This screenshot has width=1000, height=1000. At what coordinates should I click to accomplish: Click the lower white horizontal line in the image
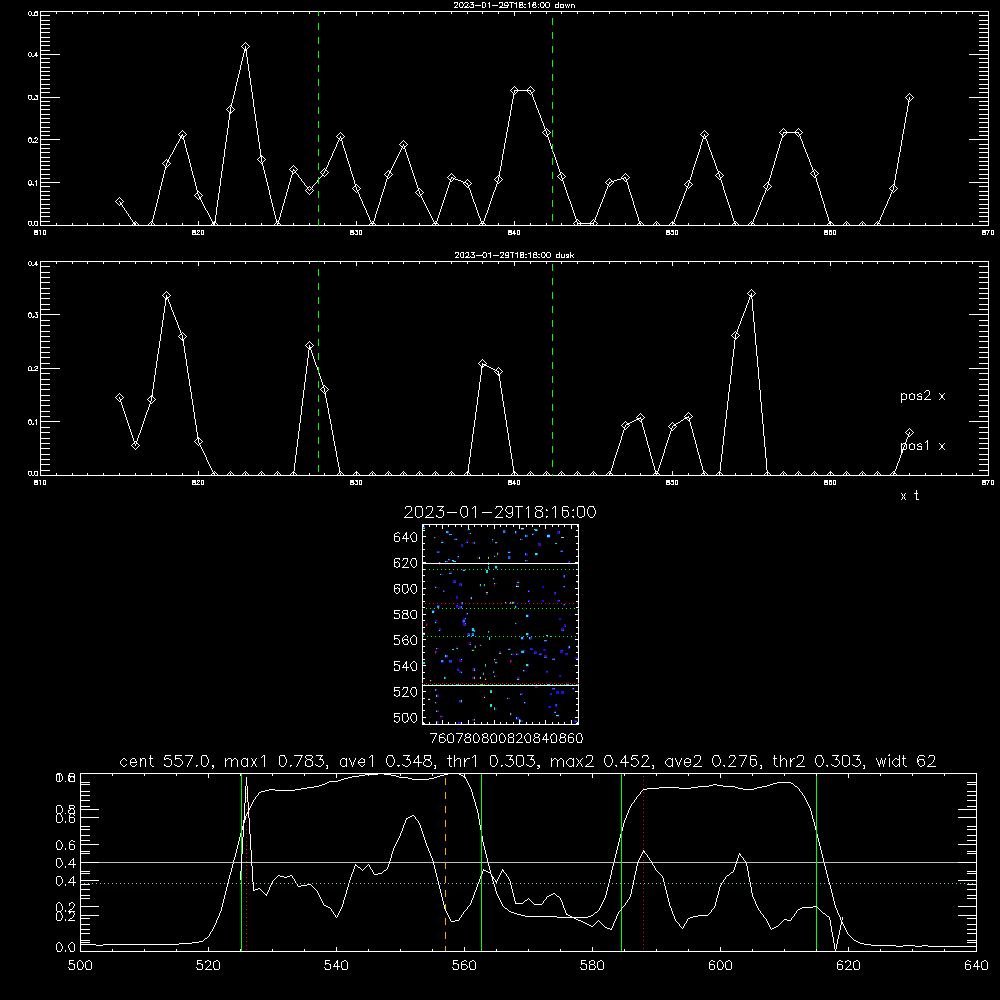500,686
